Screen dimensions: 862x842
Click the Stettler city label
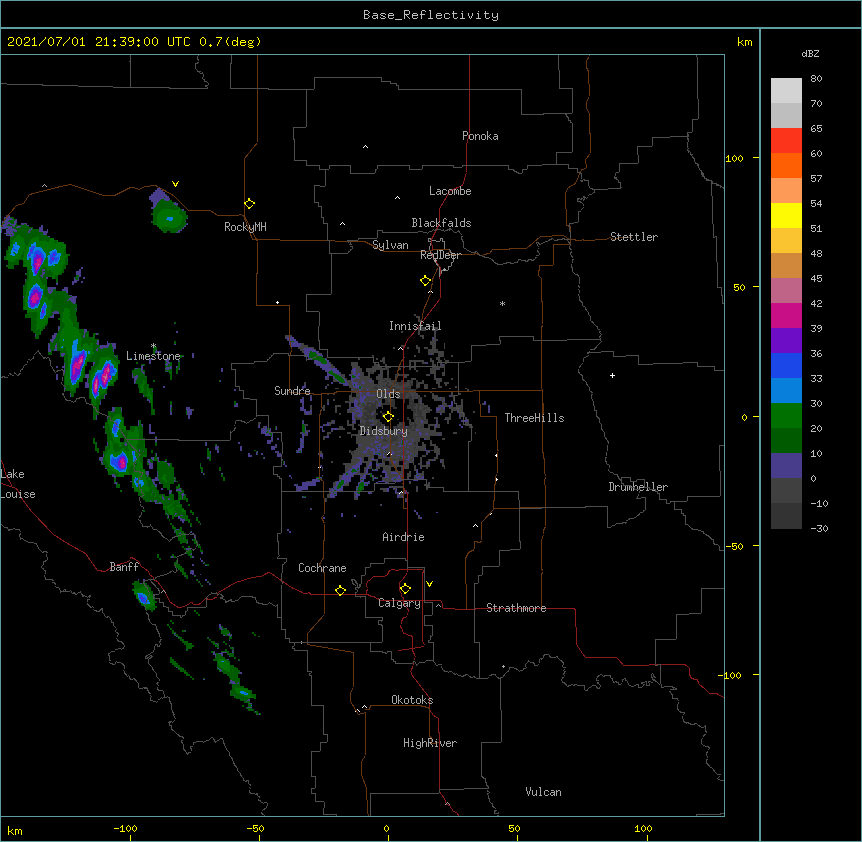634,237
